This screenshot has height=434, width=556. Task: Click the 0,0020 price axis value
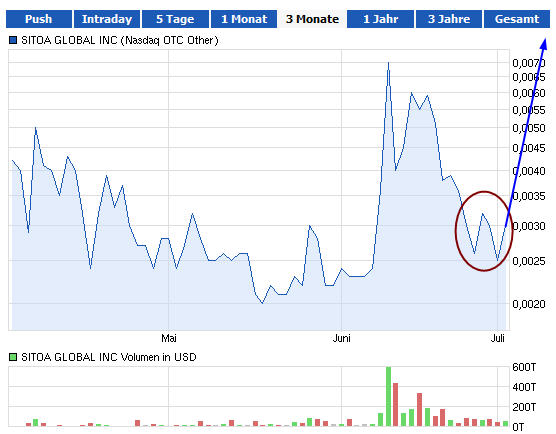point(529,304)
